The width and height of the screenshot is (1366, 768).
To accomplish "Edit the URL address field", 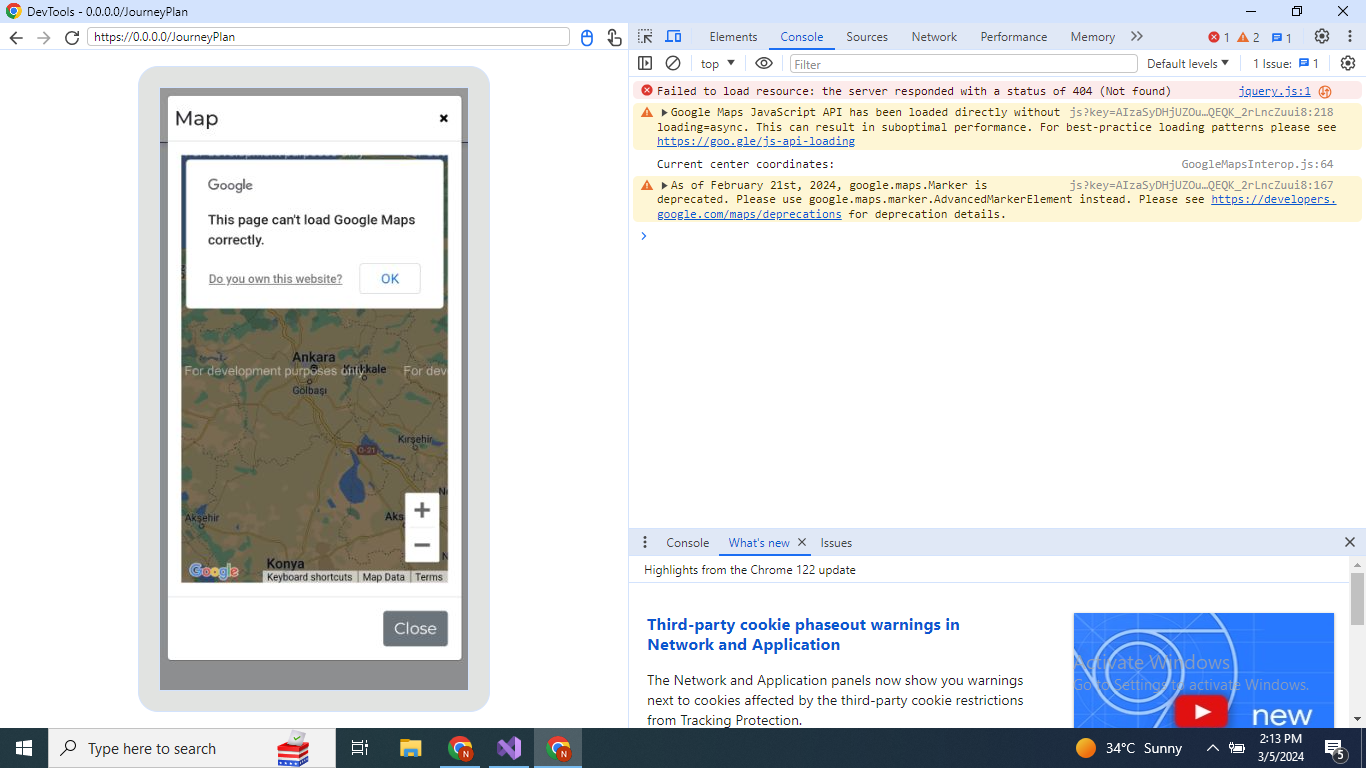I will 328,37.
